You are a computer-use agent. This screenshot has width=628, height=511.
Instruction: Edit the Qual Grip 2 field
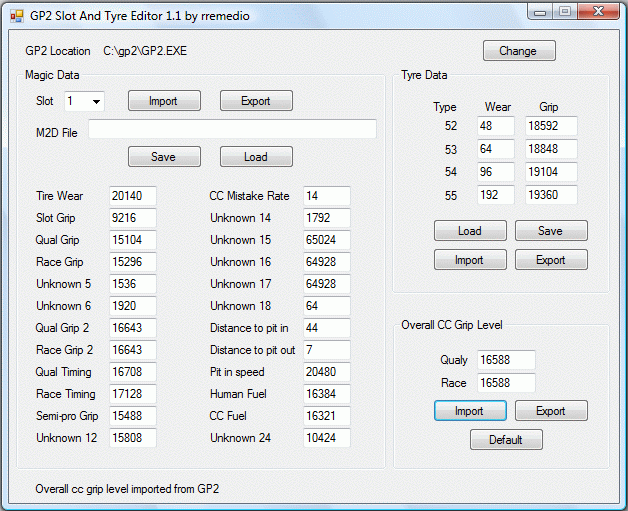tap(133, 328)
